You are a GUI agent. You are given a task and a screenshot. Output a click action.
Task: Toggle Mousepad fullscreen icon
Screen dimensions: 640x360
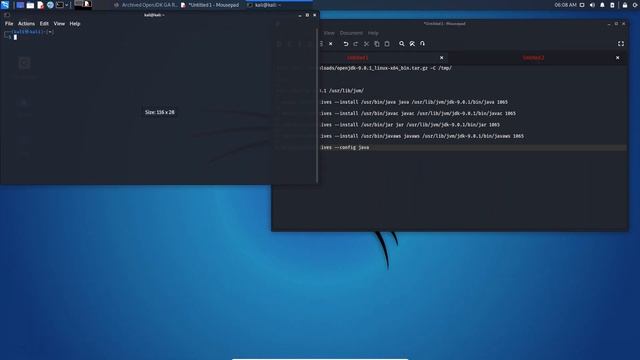click(x=621, y=44)
